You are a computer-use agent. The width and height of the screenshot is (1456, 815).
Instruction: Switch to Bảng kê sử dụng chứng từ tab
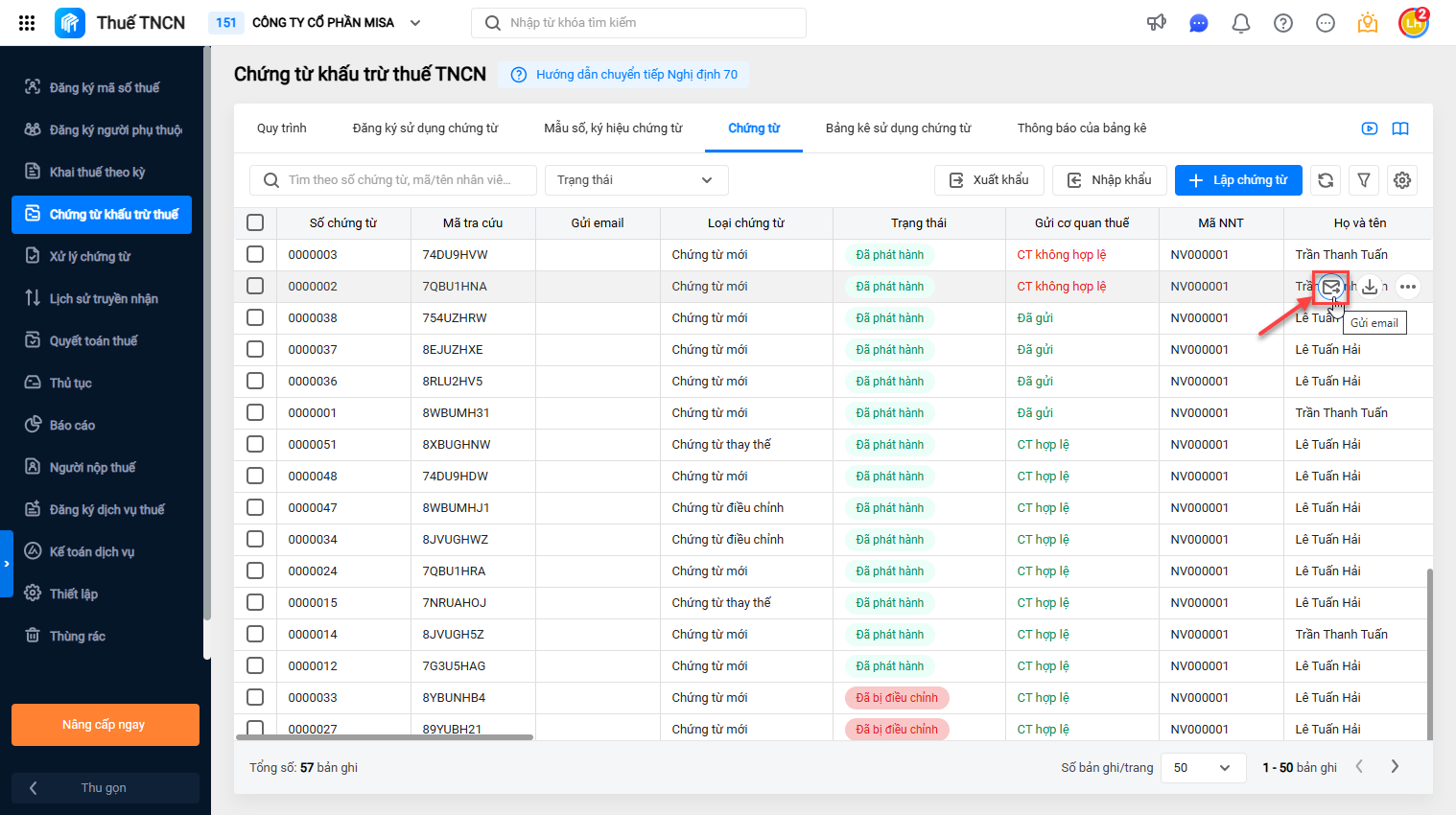coord(899,128)
